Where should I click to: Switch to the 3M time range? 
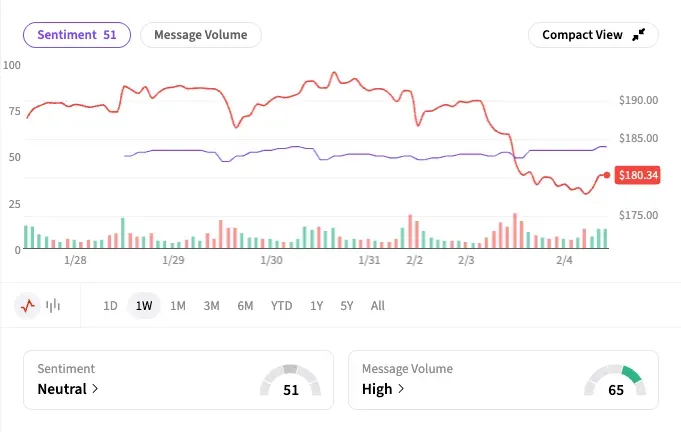coord(211,306)
